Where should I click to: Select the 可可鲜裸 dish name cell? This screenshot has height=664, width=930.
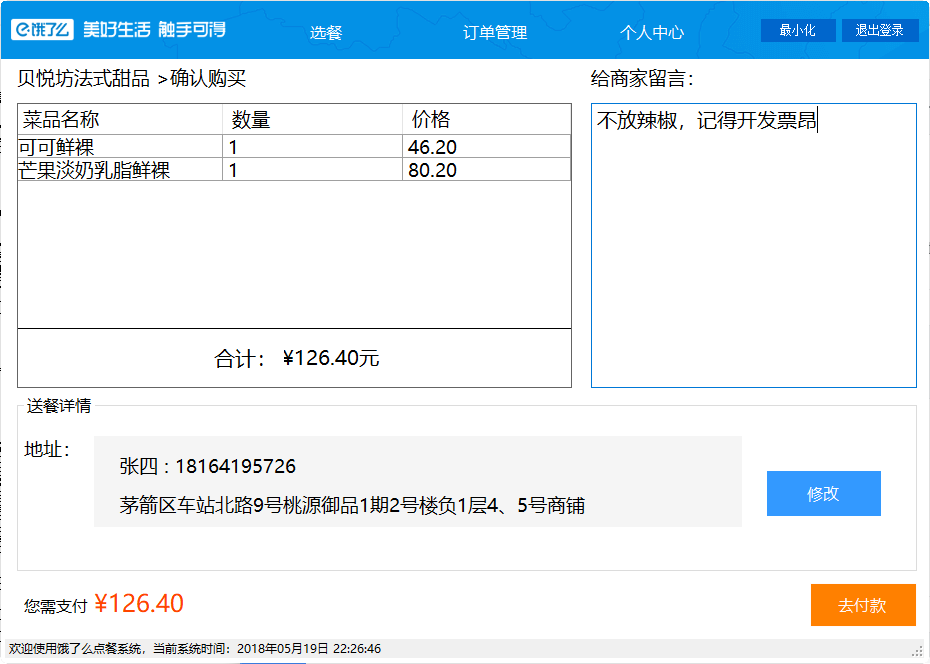coord(120,147)
